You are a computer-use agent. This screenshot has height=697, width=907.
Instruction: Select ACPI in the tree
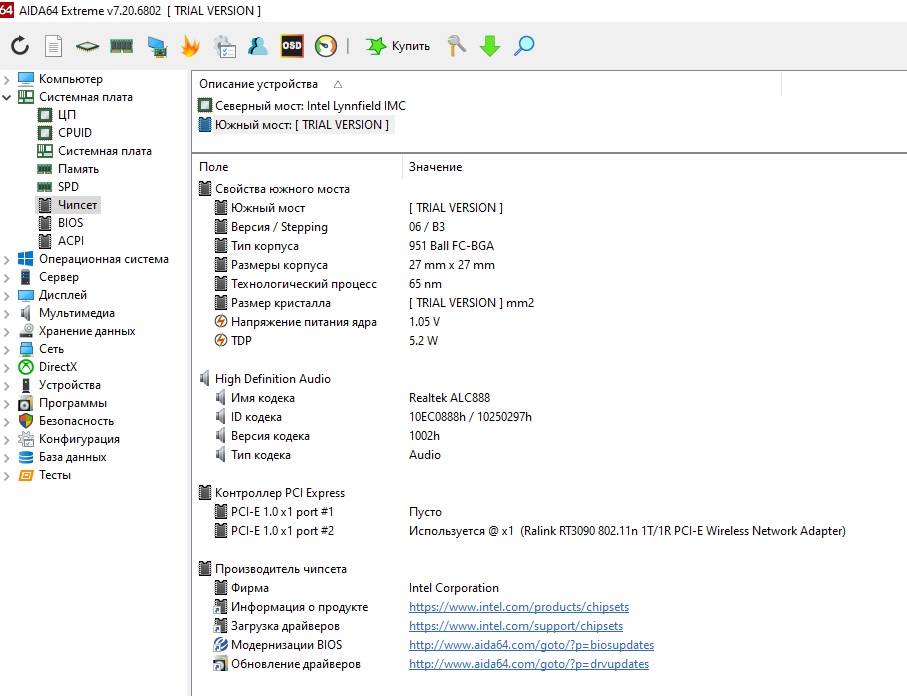(71, 241)
